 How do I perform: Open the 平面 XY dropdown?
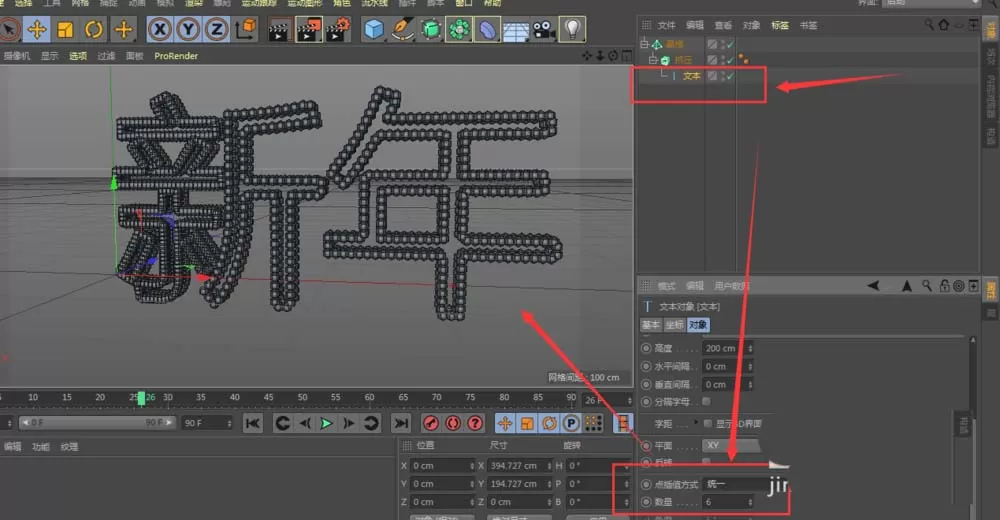(x=732, y=445)
